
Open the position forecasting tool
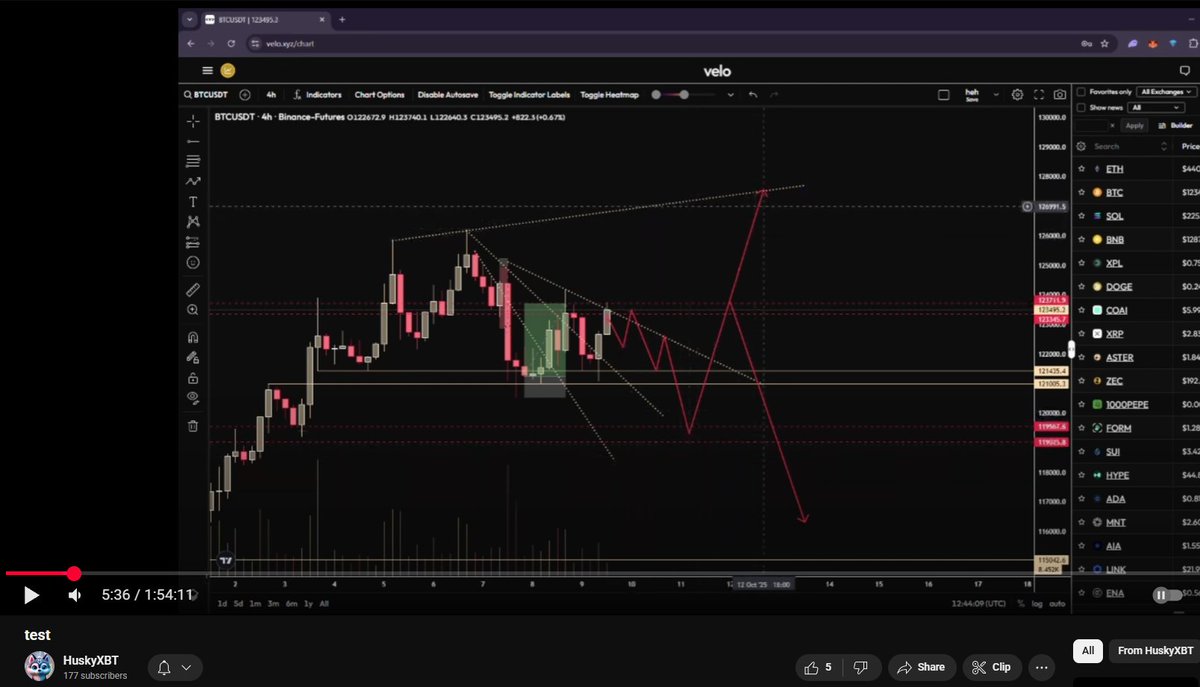193,242
